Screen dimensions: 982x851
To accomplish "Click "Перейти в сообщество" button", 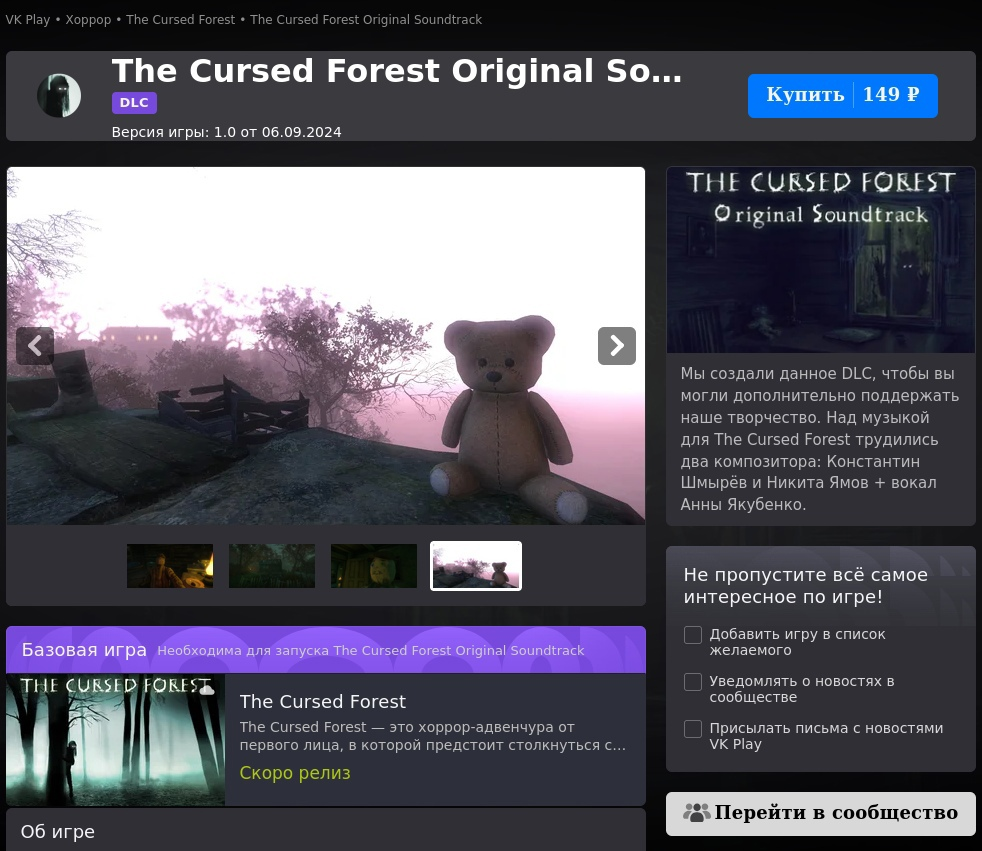I will (820, 813).
